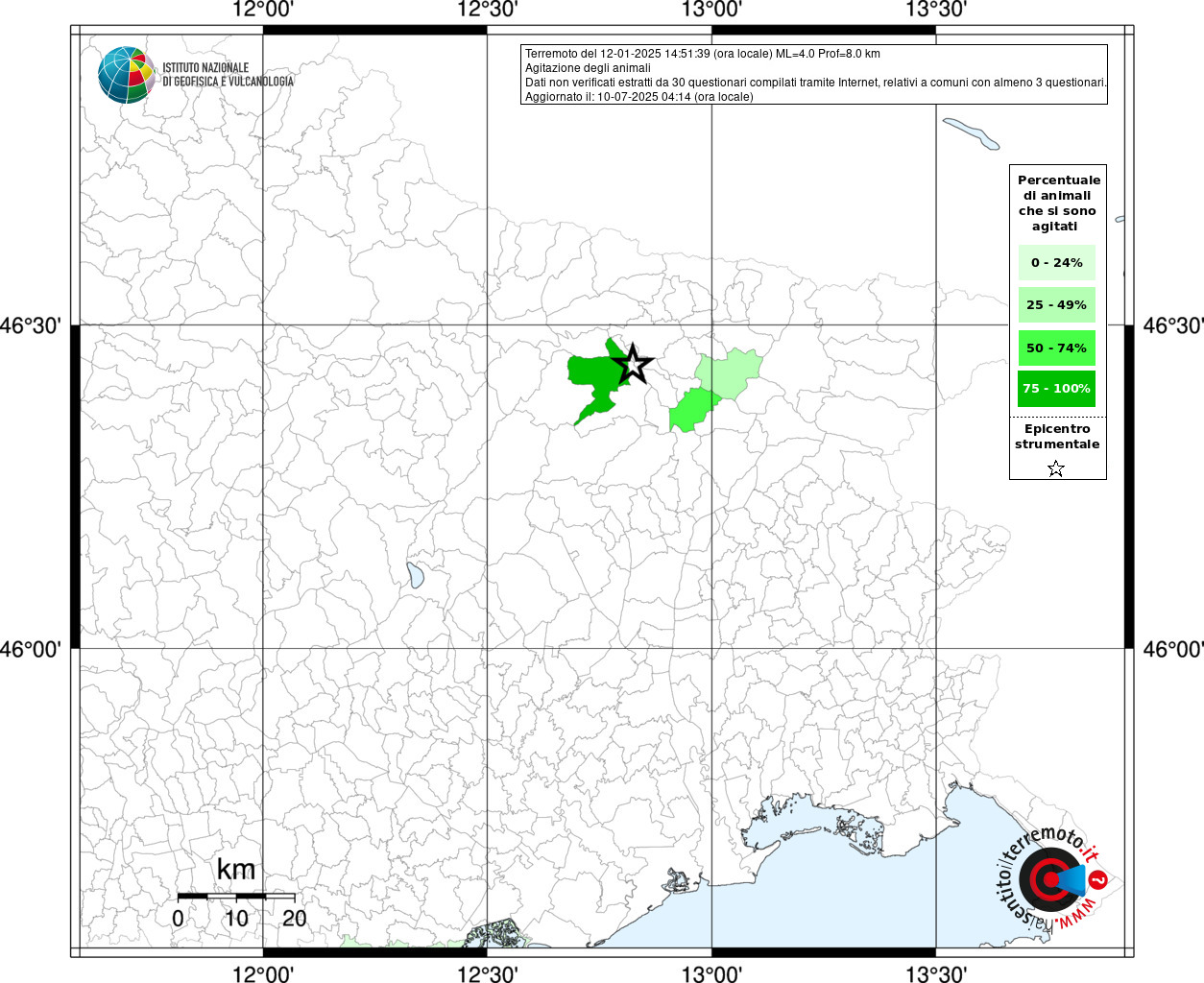1204x983 pixels.
Task: Click the left axis label 46°00'
Action: pyautogui.click(x=31, y=649)
